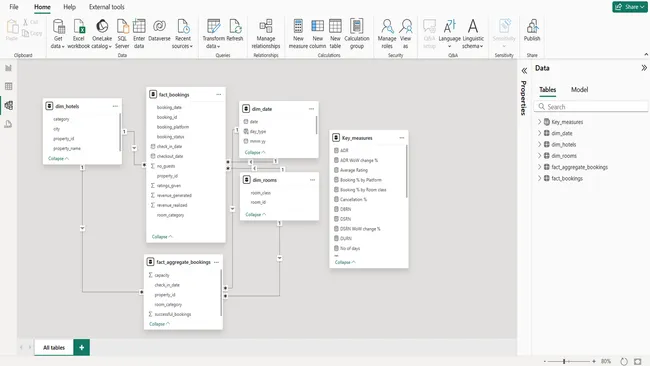Open more options for fact_bookings table

click(x=218, y=95)
